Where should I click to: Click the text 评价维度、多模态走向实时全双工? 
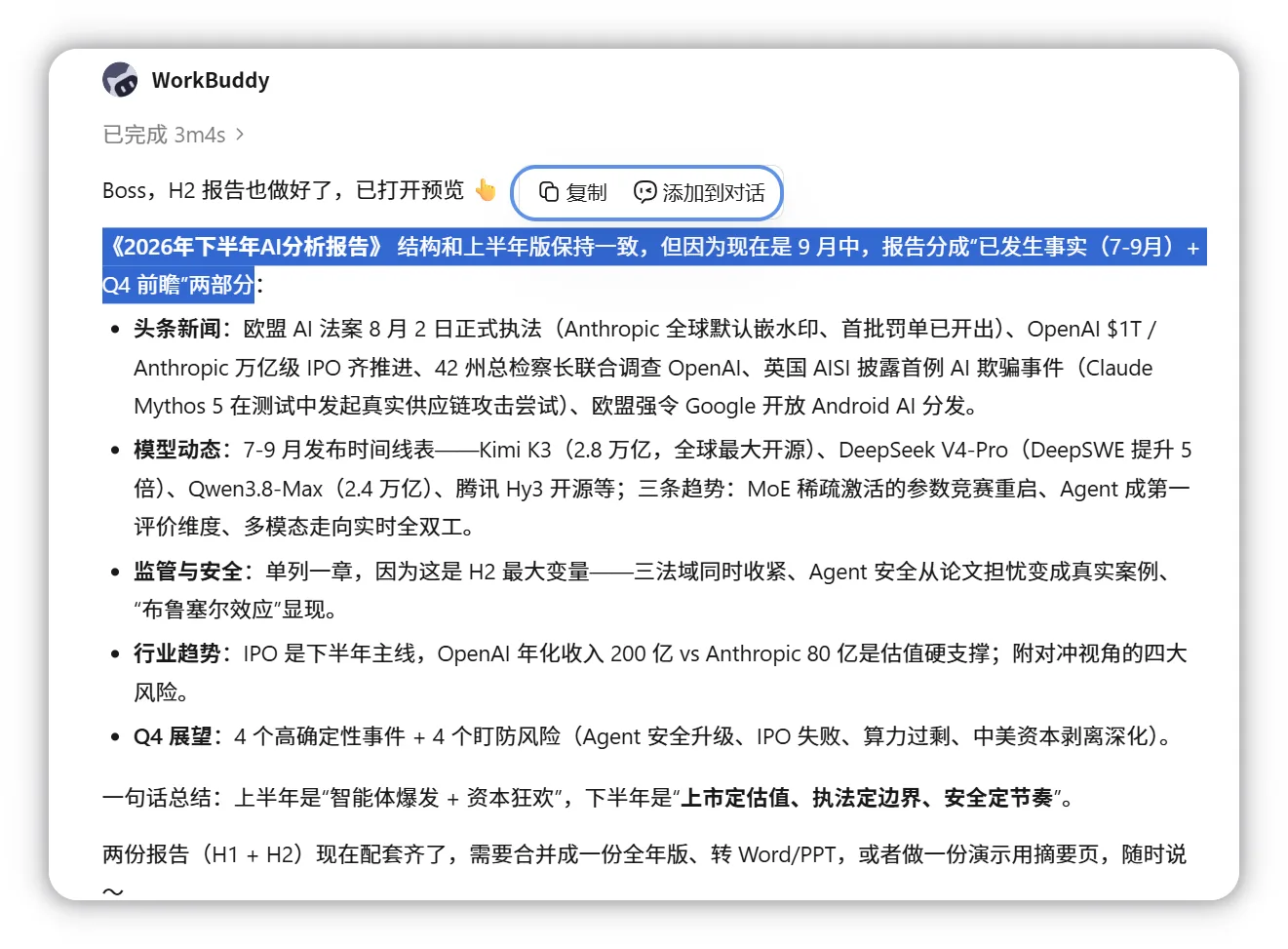click(x=297, y=527)
